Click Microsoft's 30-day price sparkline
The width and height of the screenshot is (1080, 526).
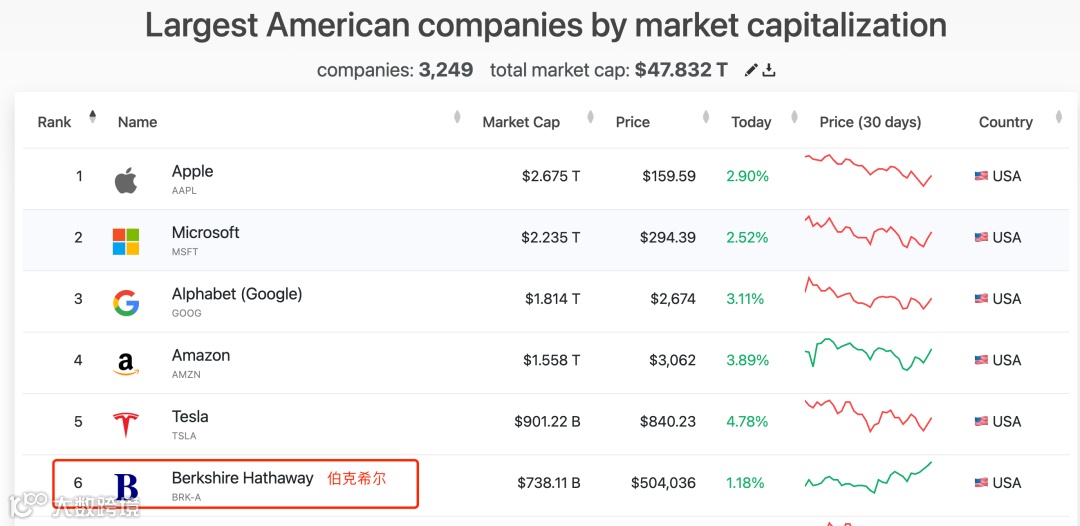pos(868,233)
